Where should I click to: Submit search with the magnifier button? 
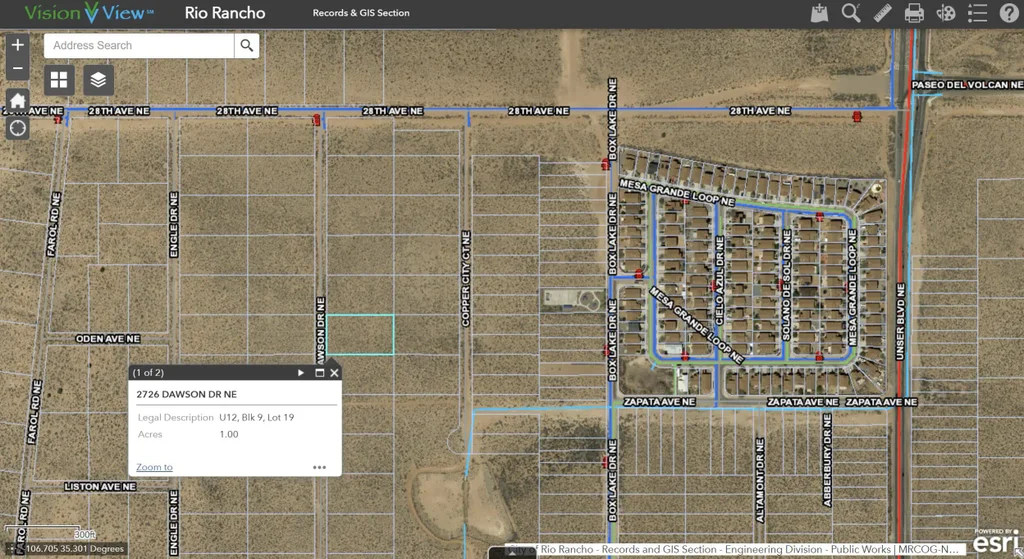[246, 46]
